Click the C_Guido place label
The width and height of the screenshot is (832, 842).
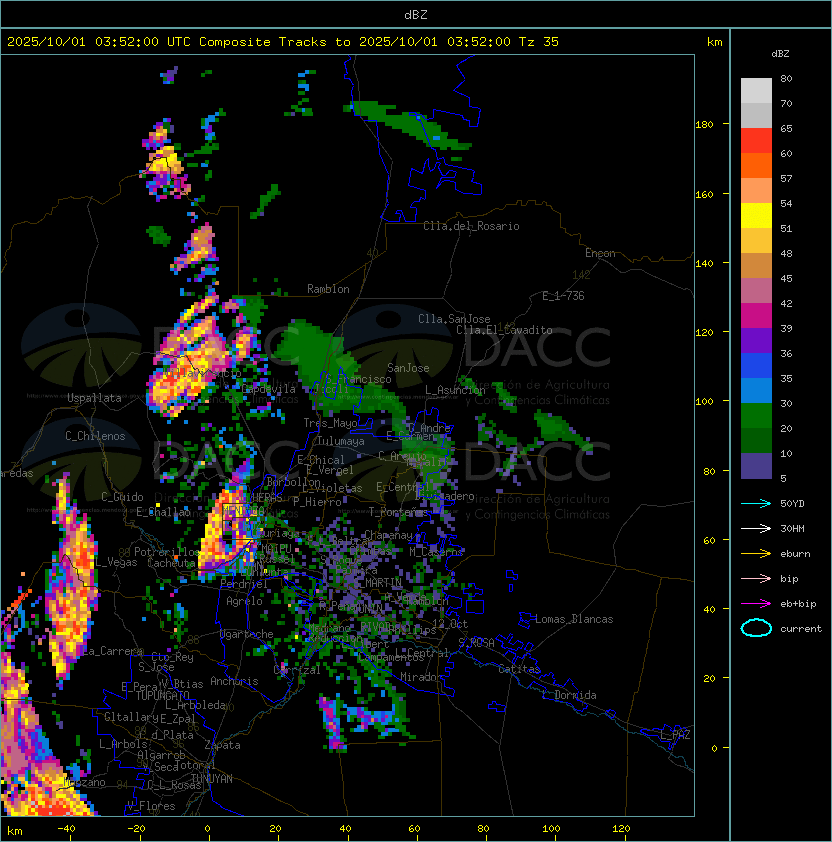122,497
